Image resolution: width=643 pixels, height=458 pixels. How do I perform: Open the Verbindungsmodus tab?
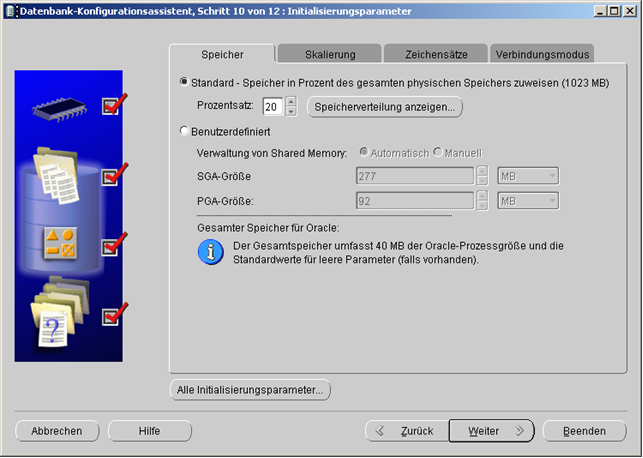point(542,54)
